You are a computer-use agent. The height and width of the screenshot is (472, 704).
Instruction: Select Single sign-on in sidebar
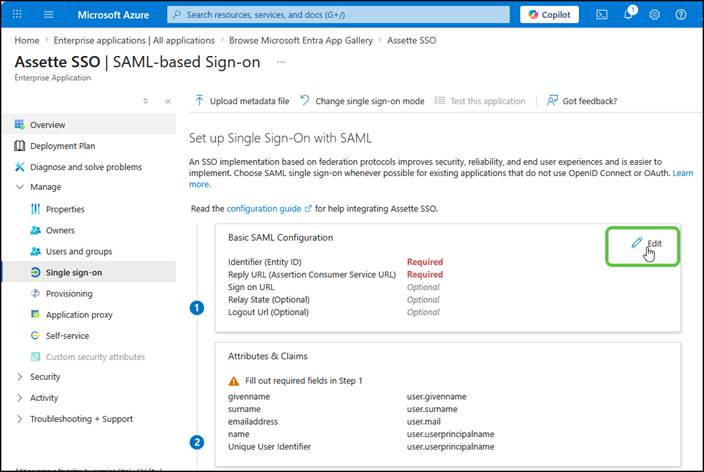(x=89, y=272)
